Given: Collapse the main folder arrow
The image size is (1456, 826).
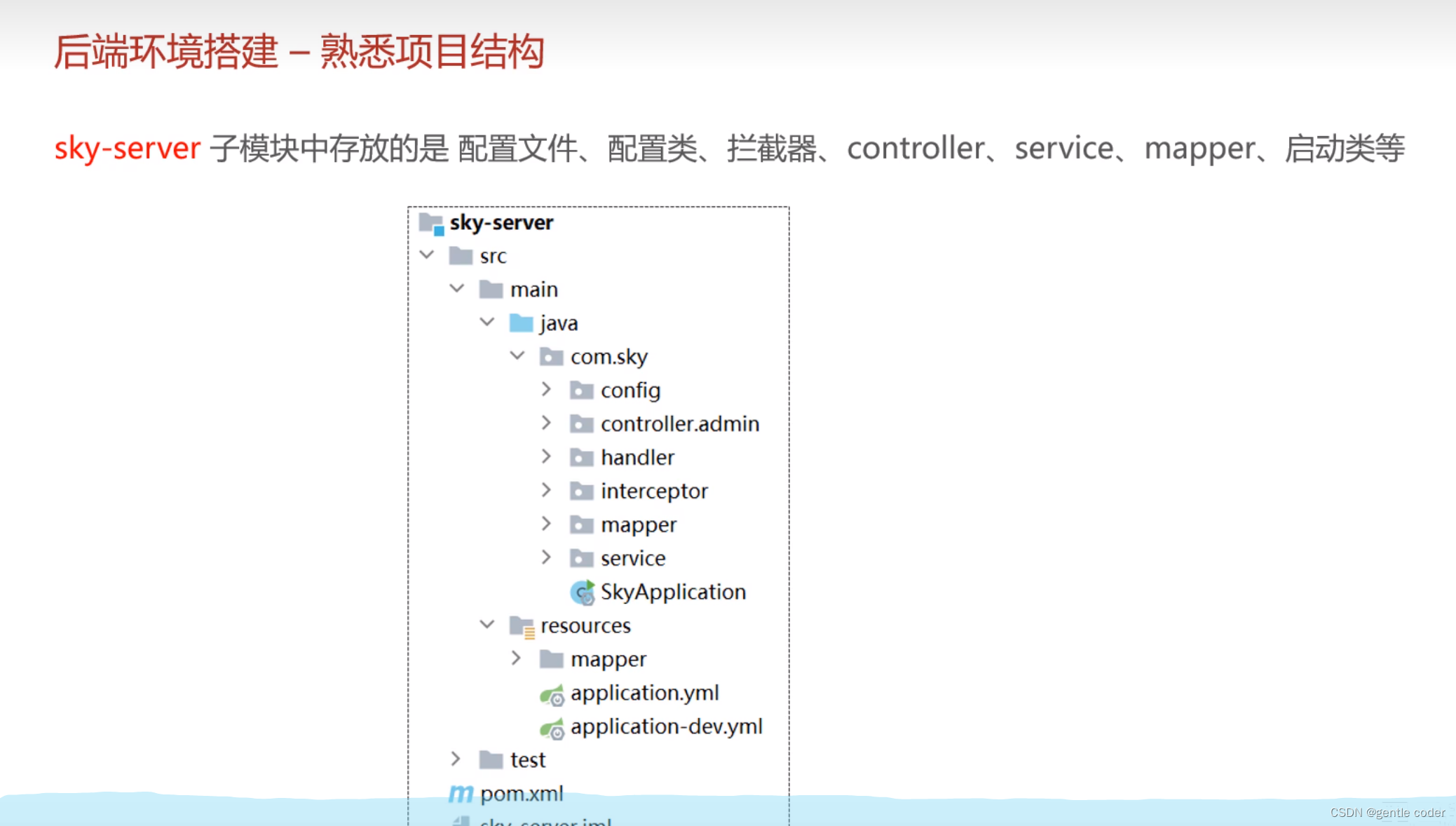Looking at the screenshot, I should 457,289.
